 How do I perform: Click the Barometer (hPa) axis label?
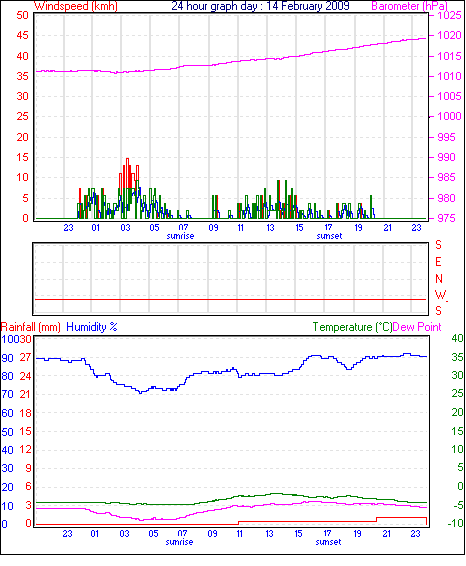coord(410,6)
